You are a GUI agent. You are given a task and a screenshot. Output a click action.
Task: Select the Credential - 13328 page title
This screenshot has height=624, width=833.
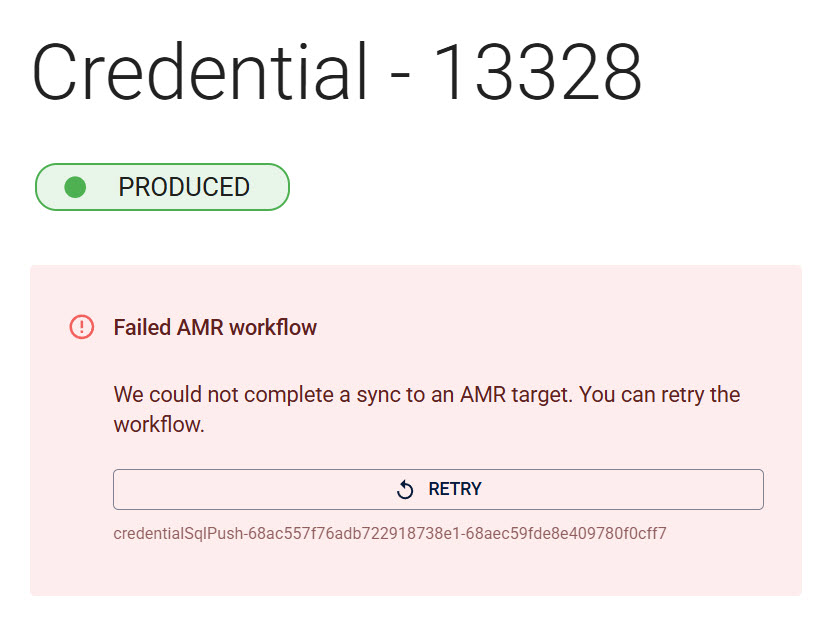tap(337, 70)
